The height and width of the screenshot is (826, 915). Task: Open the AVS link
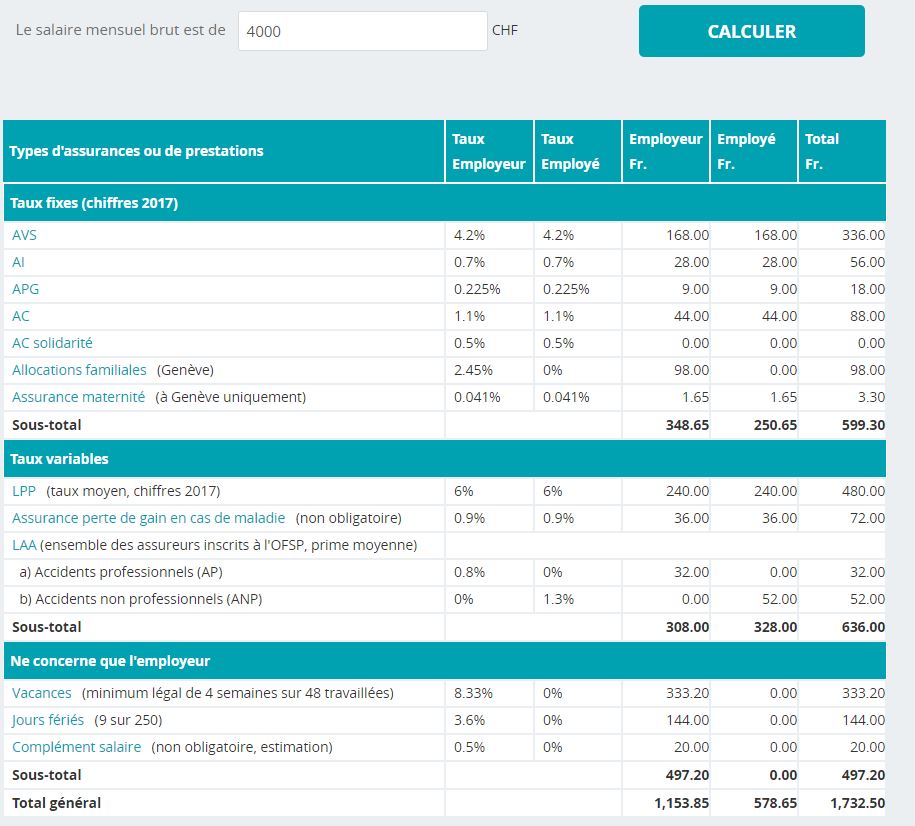[25, 235]
